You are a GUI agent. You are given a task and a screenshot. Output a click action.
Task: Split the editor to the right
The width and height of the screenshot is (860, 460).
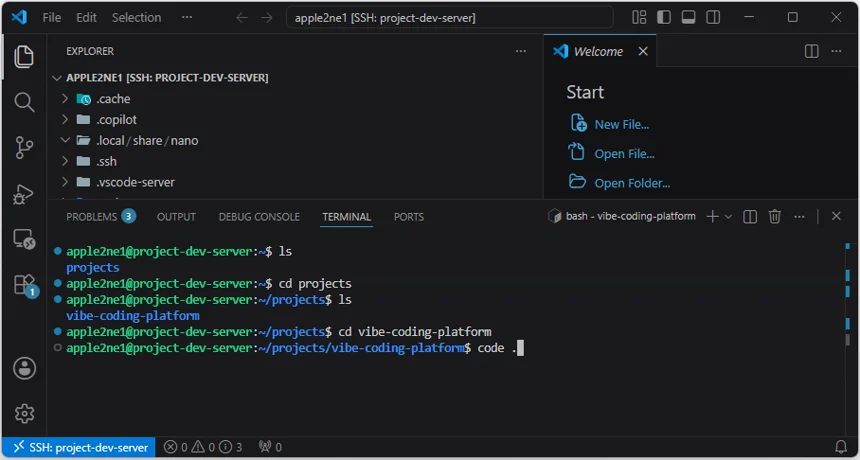coord(811,51)
